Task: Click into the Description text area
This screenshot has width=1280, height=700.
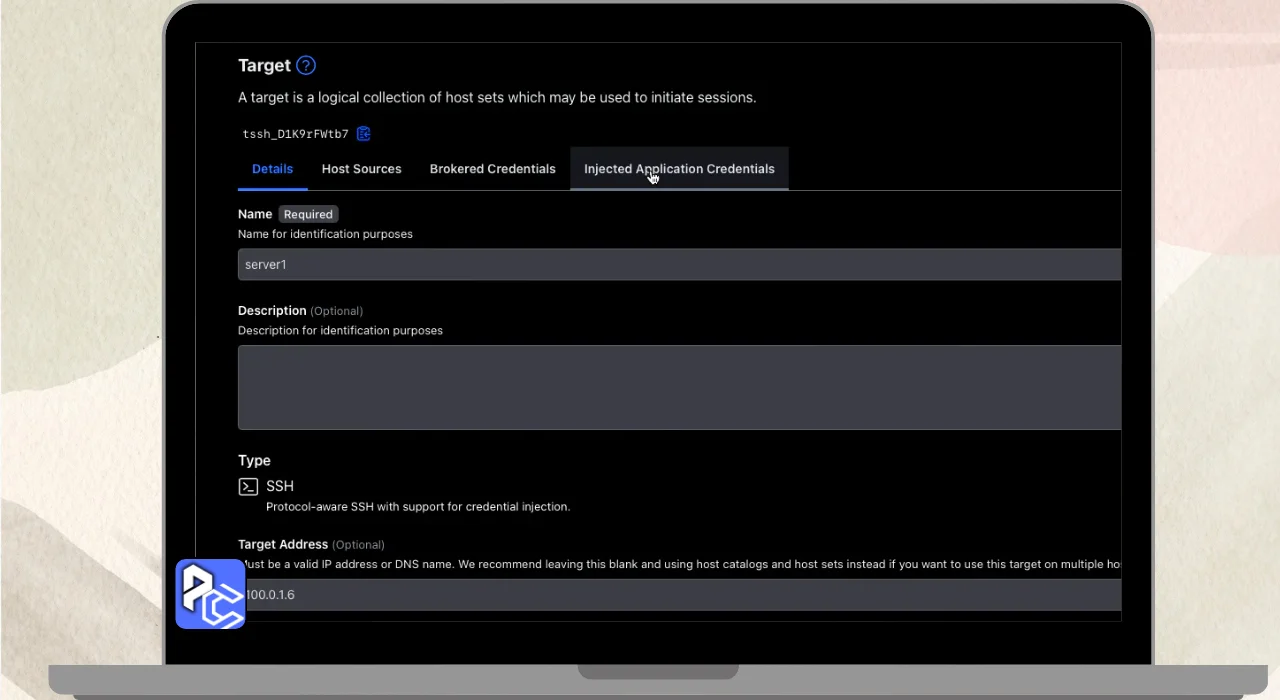Action: coord(679,387)
